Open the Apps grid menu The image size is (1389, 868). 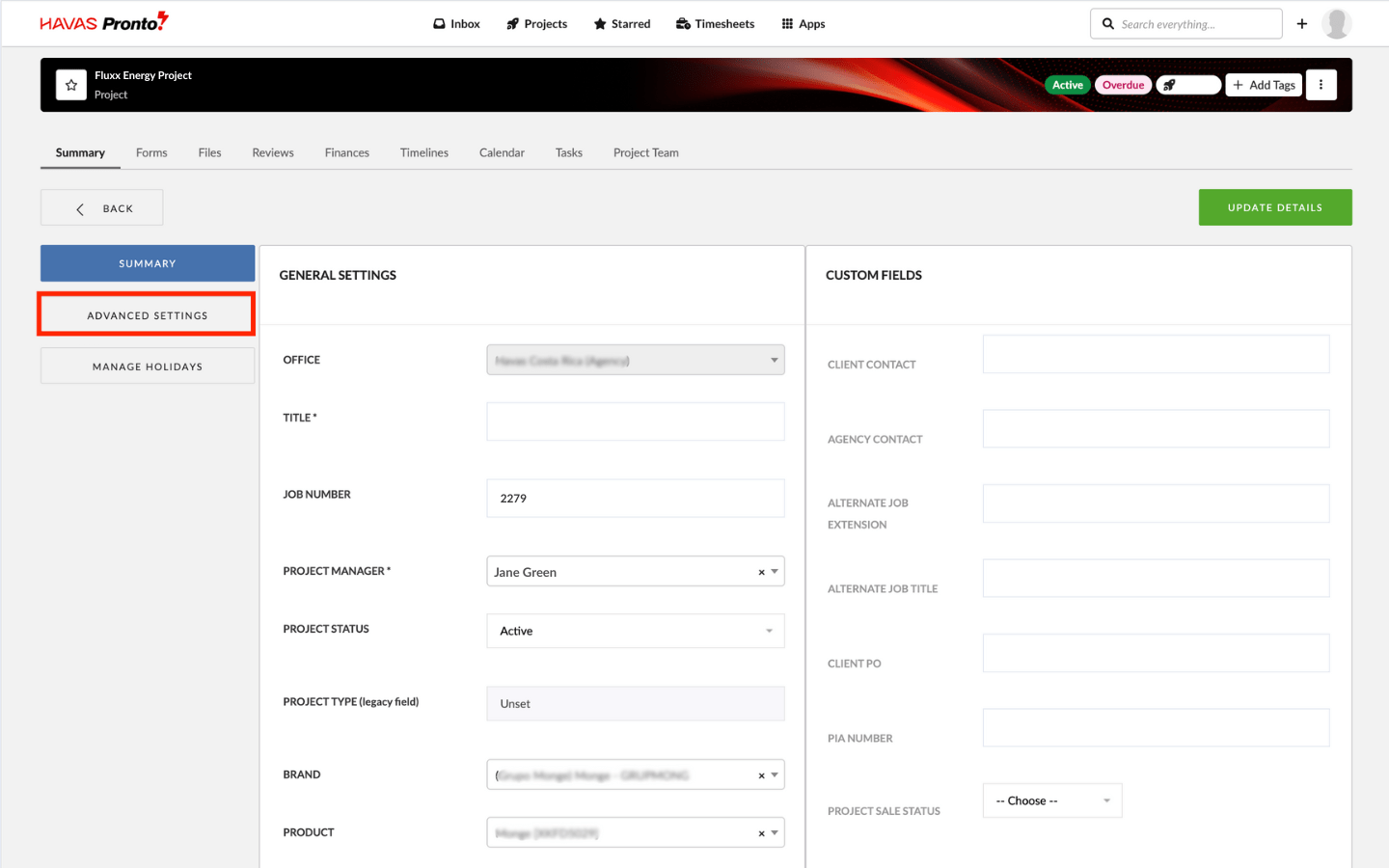pos(803,24)
